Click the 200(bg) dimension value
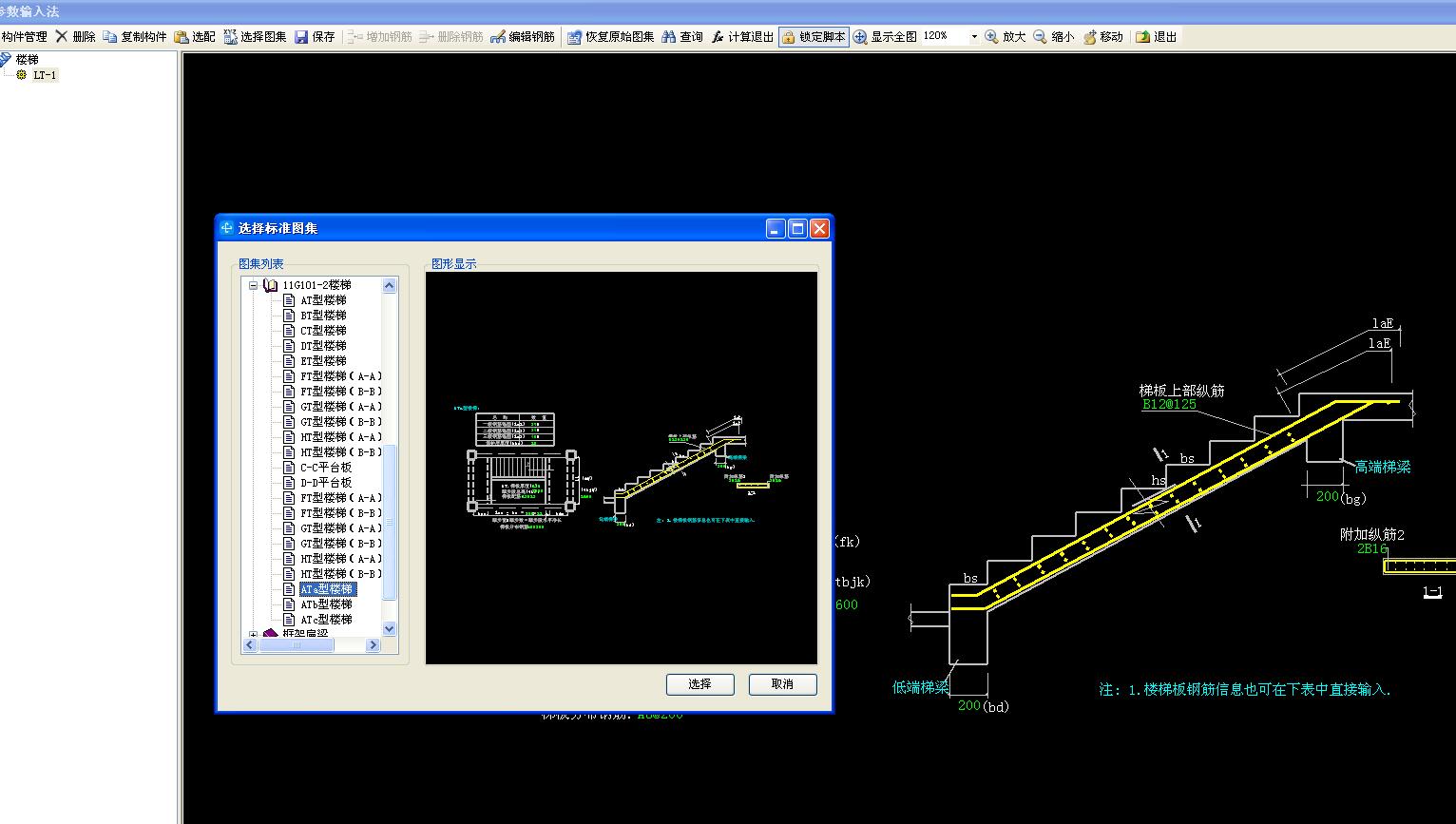1456x824 pixels. [x=1341, y=497]
